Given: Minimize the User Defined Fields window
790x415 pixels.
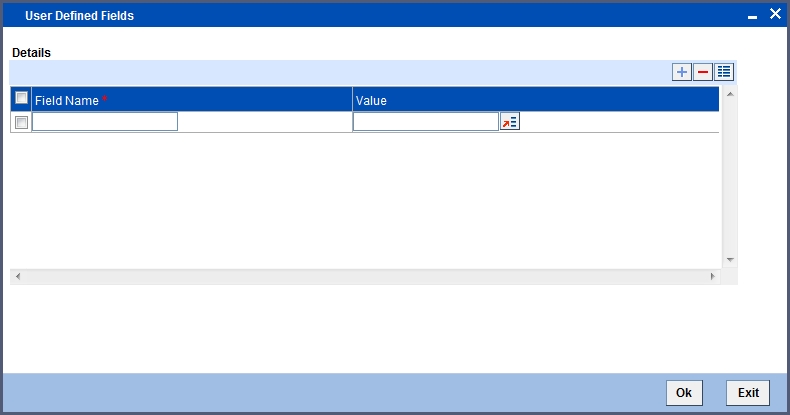Looking at the screenshot, I should coord(752,17).
